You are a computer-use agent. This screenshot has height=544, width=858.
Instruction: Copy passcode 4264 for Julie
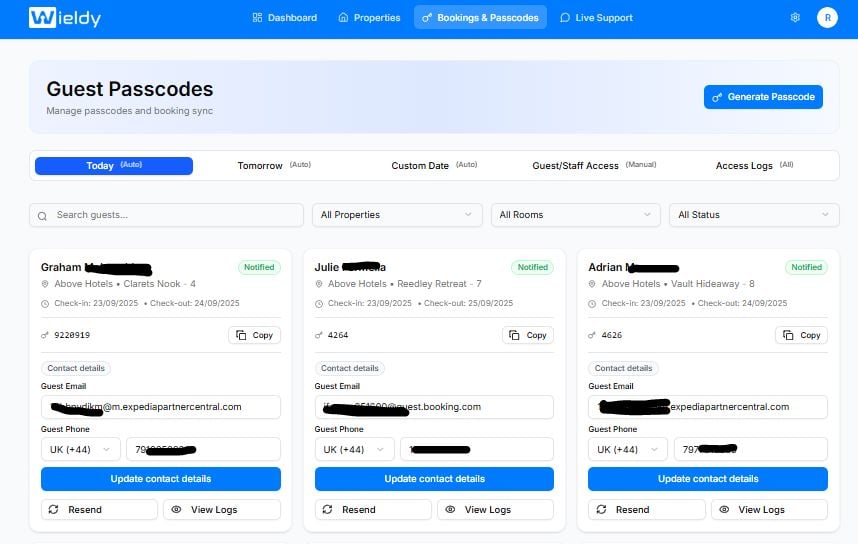528,335
